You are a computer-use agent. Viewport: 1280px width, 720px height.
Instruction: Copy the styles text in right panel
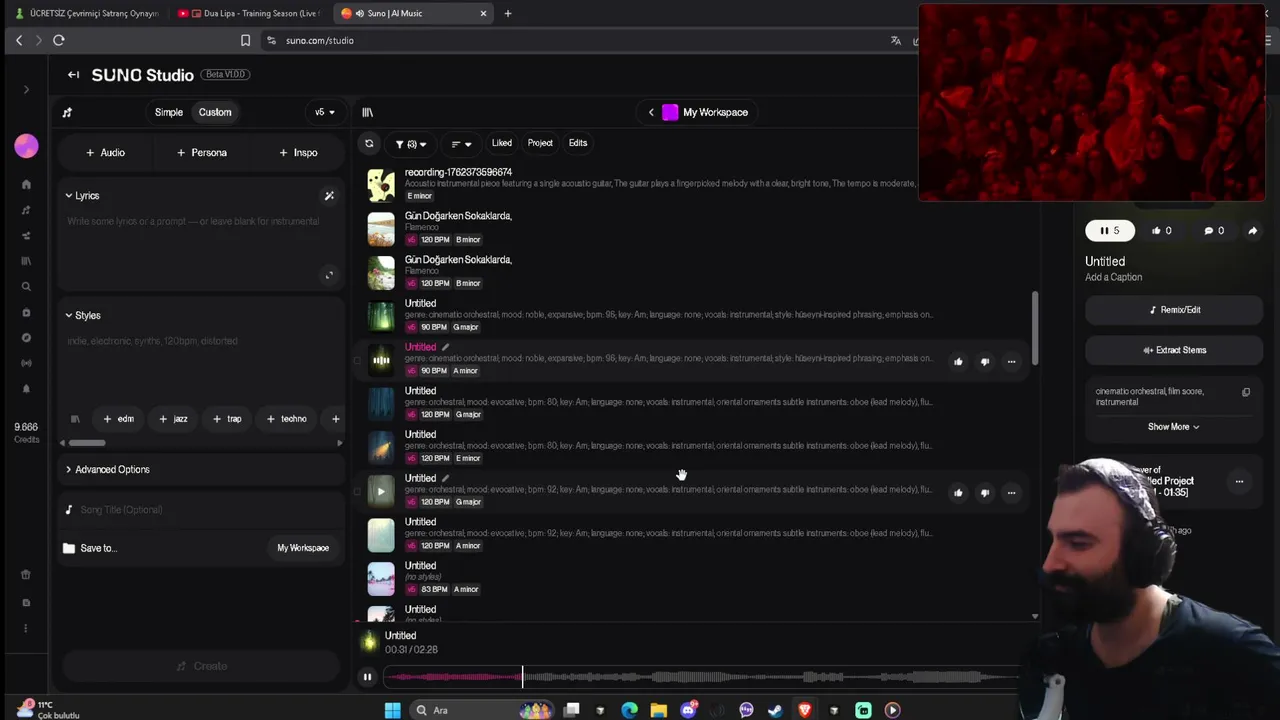pos(1246,392)
